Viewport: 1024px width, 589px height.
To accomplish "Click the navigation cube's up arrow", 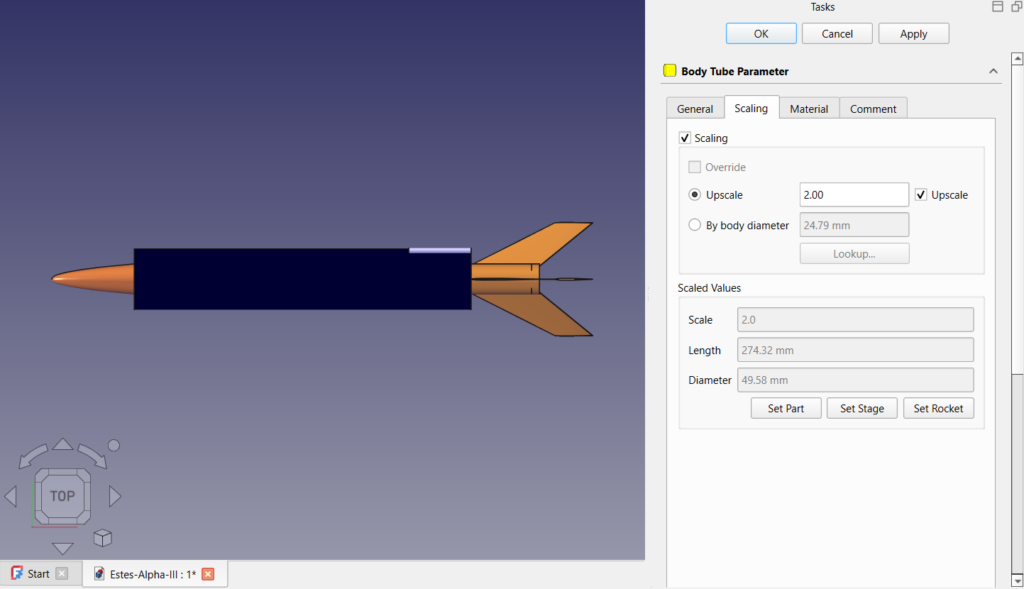I will click(62, 444).
